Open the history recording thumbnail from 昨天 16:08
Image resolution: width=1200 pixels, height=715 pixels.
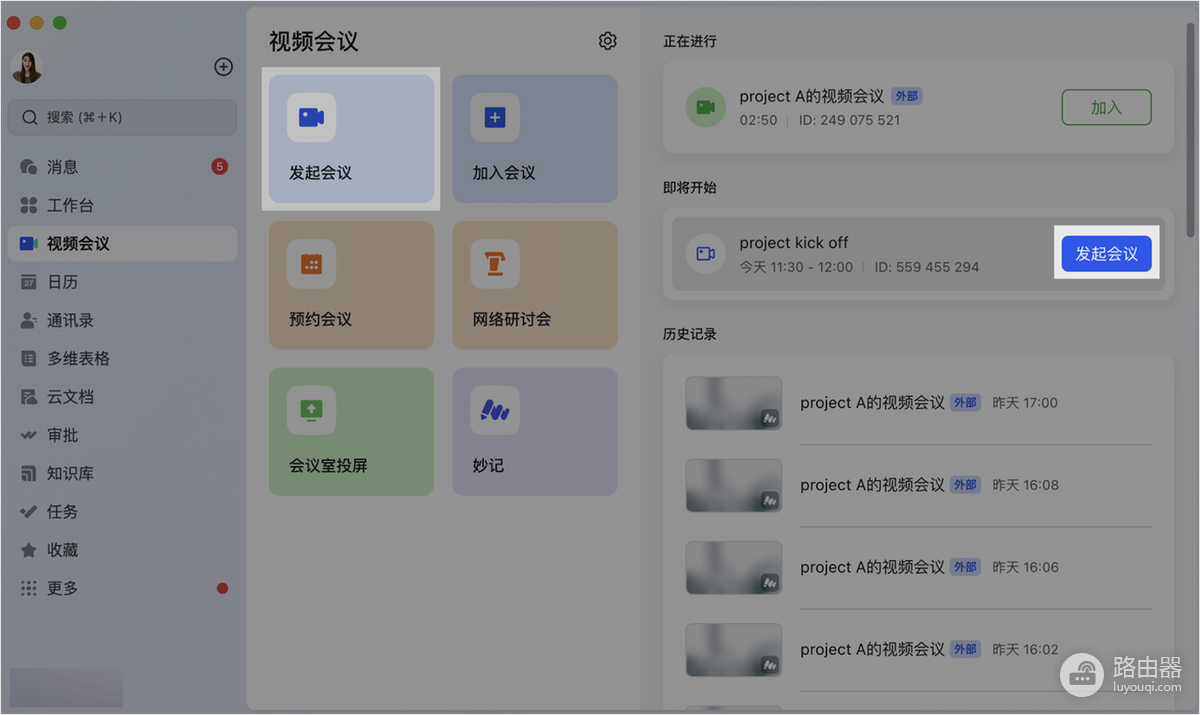click(x=734, y=485)
